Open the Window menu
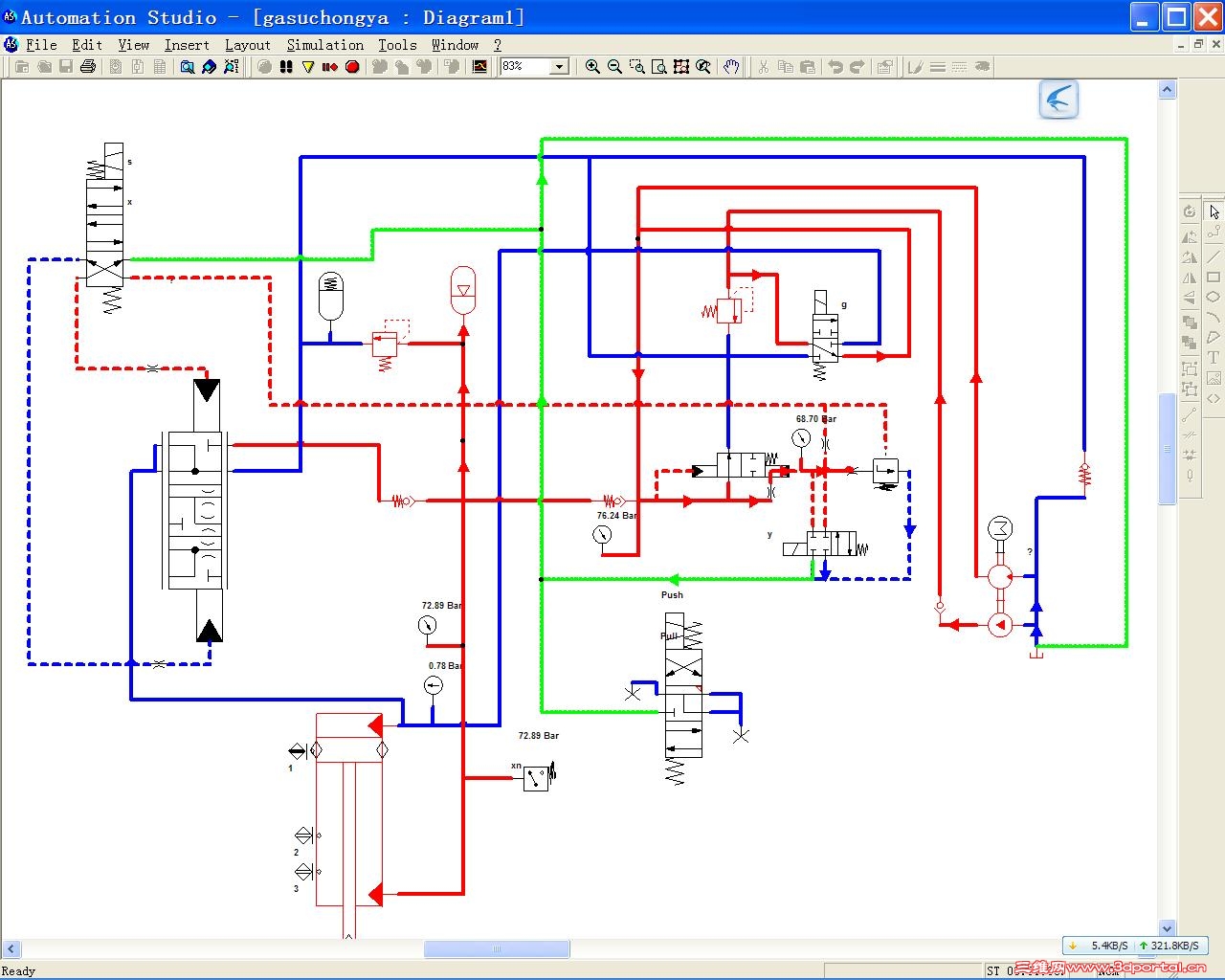The height and width of the screenshot is (980, 1225). 455,44
